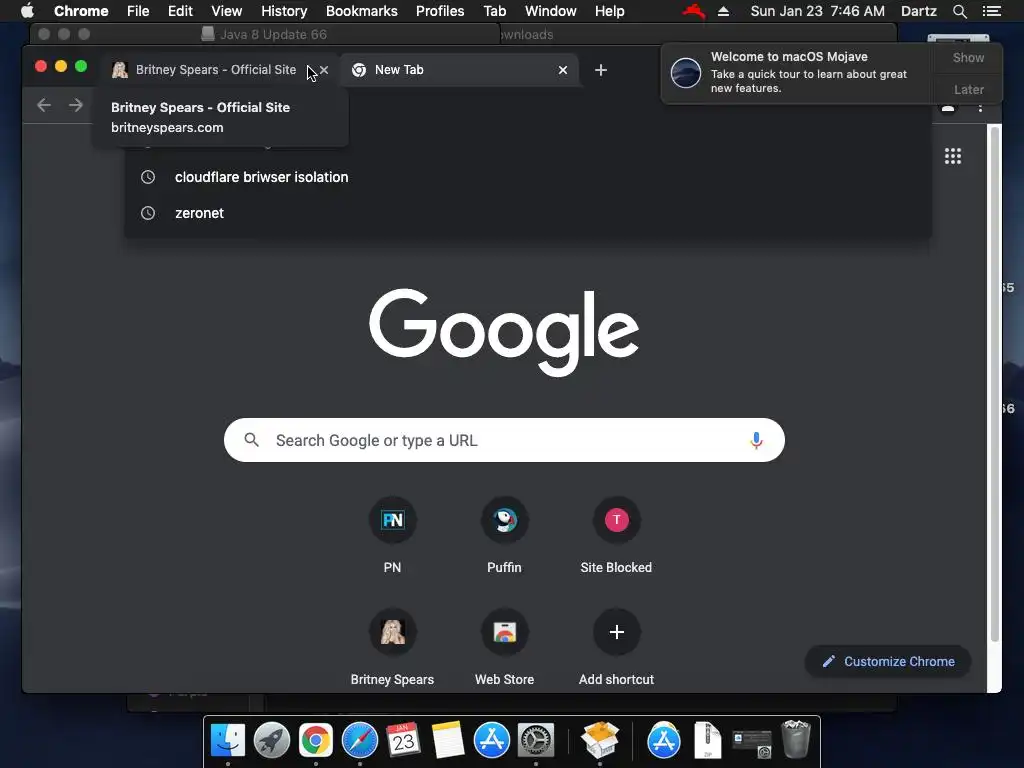Click the Customize Chrome button
1024x768 pixels.
tap(888, 662)
